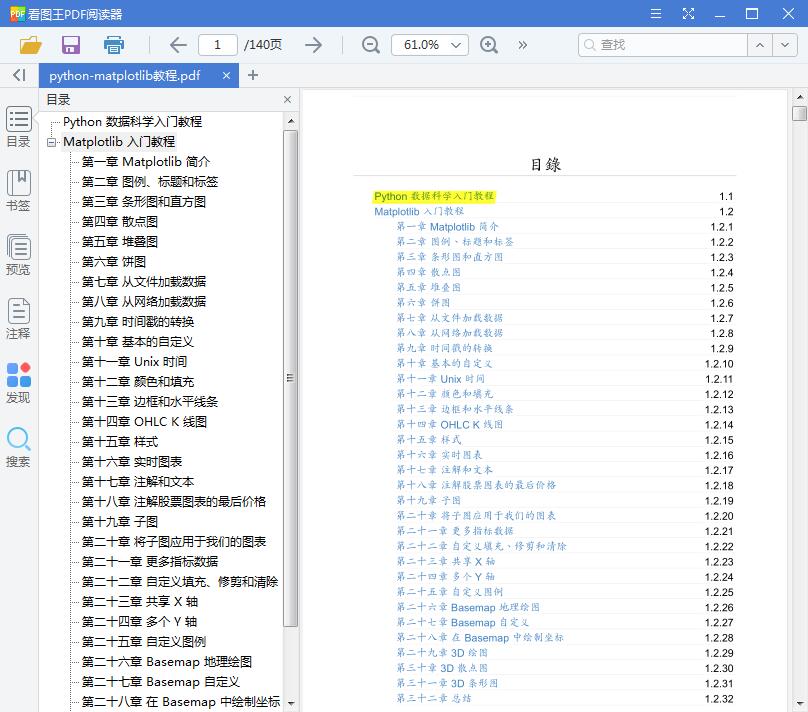This screenshot has width=808, height=712.
Task: Add a new tab with the plus button
Action: (x=252, y=75)
